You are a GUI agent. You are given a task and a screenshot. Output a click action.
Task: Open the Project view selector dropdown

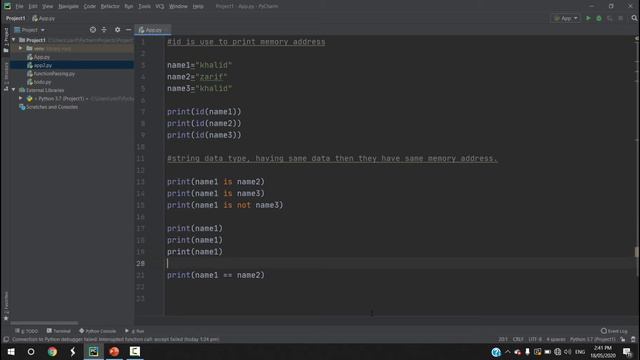click(x=29, y=30)
